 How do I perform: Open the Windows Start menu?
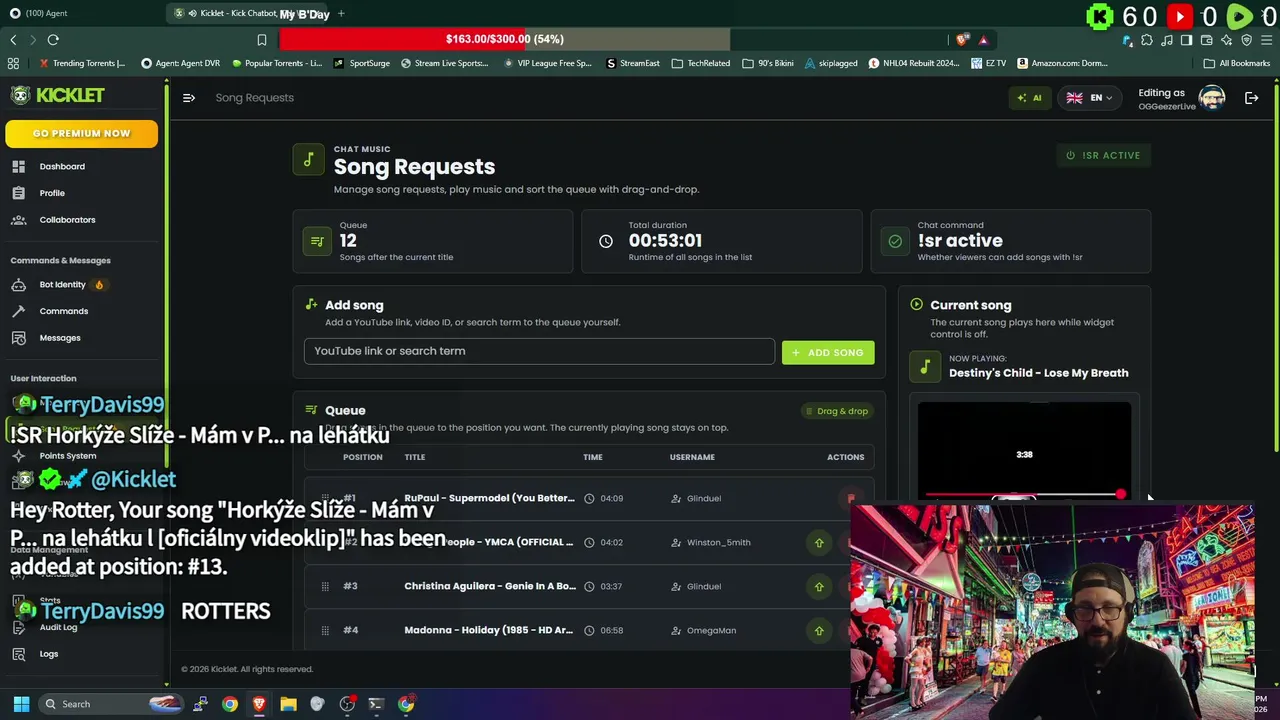[21, 704]
